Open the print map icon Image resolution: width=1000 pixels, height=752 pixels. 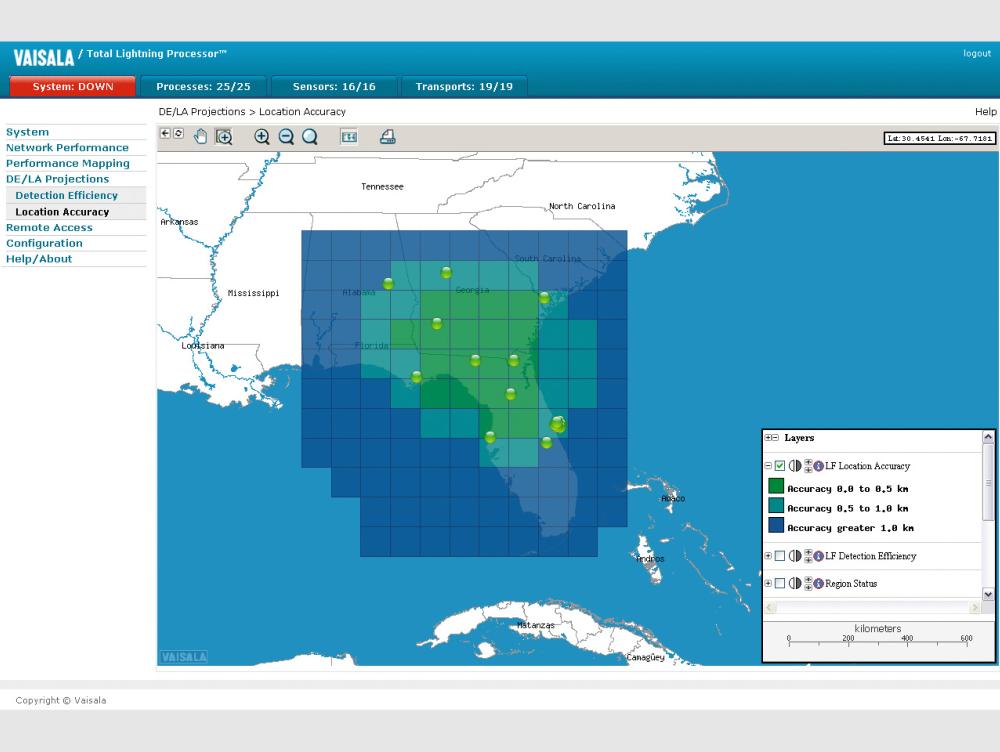388,137
